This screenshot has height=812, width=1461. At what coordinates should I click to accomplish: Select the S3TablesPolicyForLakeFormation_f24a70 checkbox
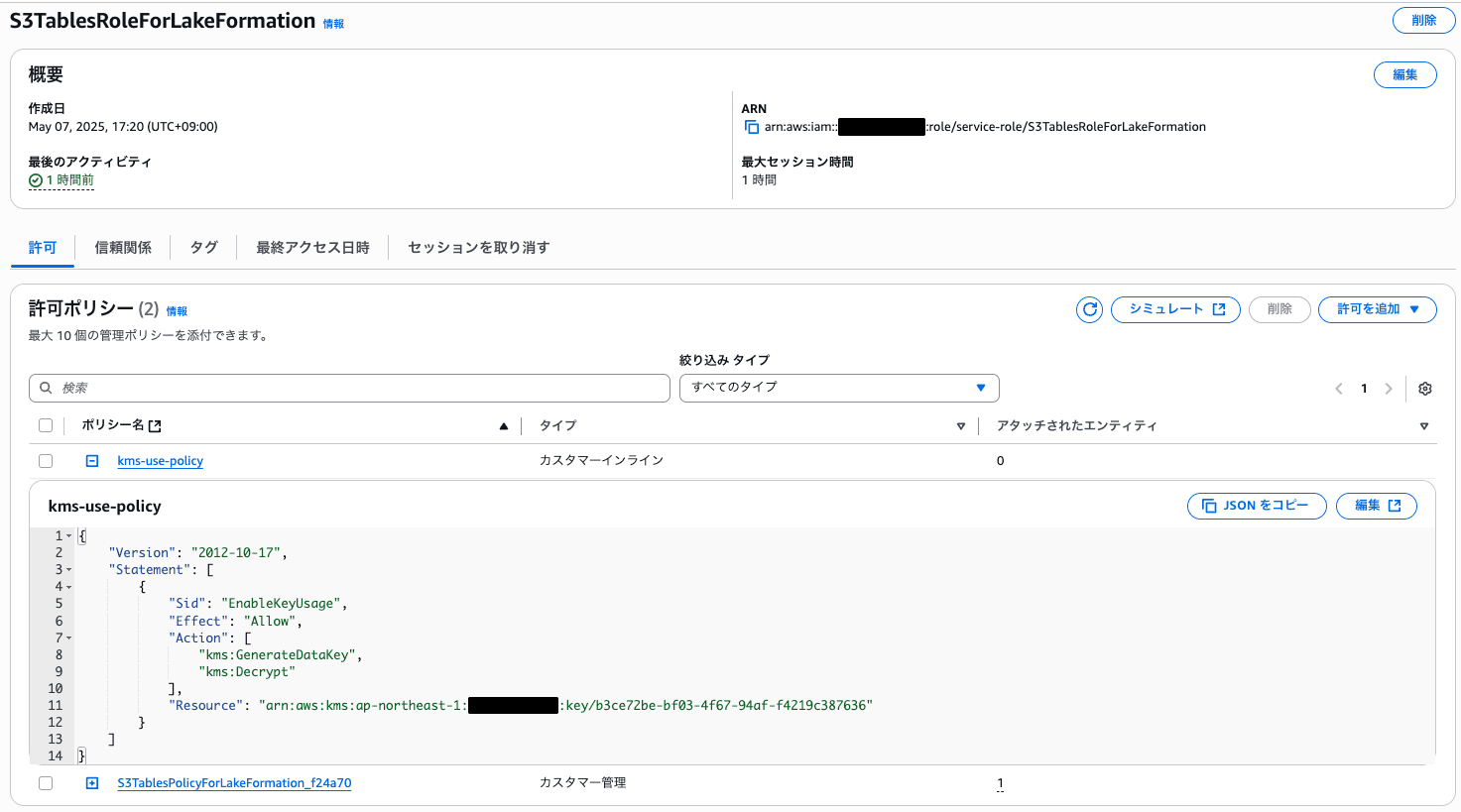coord(46,783)
